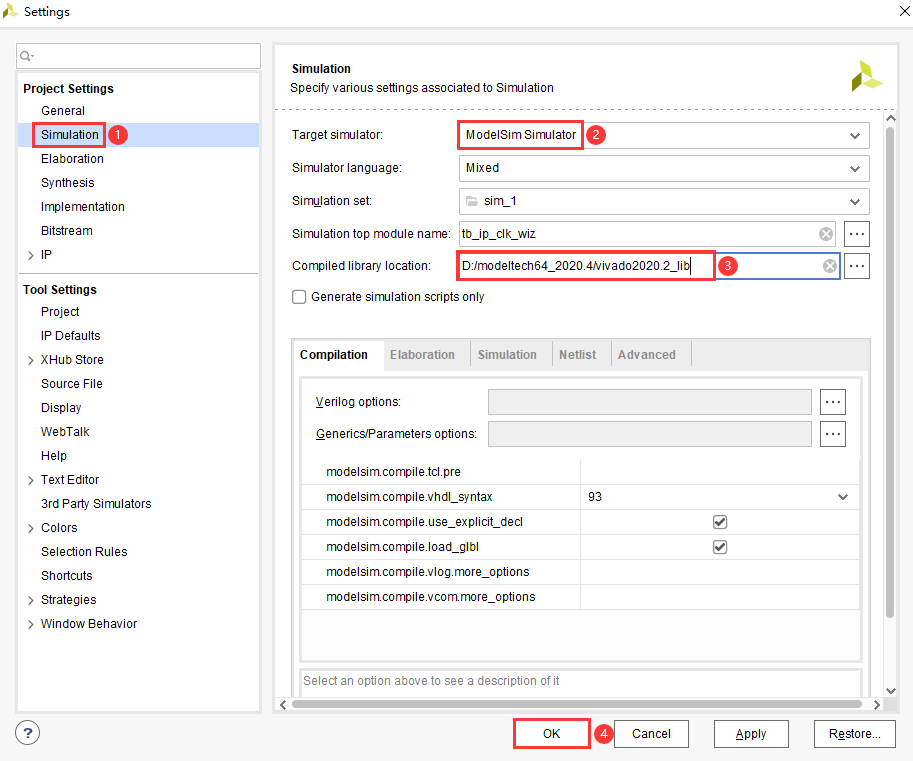The image size is (913, 761).
Task: Open Generics/Parameters options ellipsis button
Action: (833, 434)
